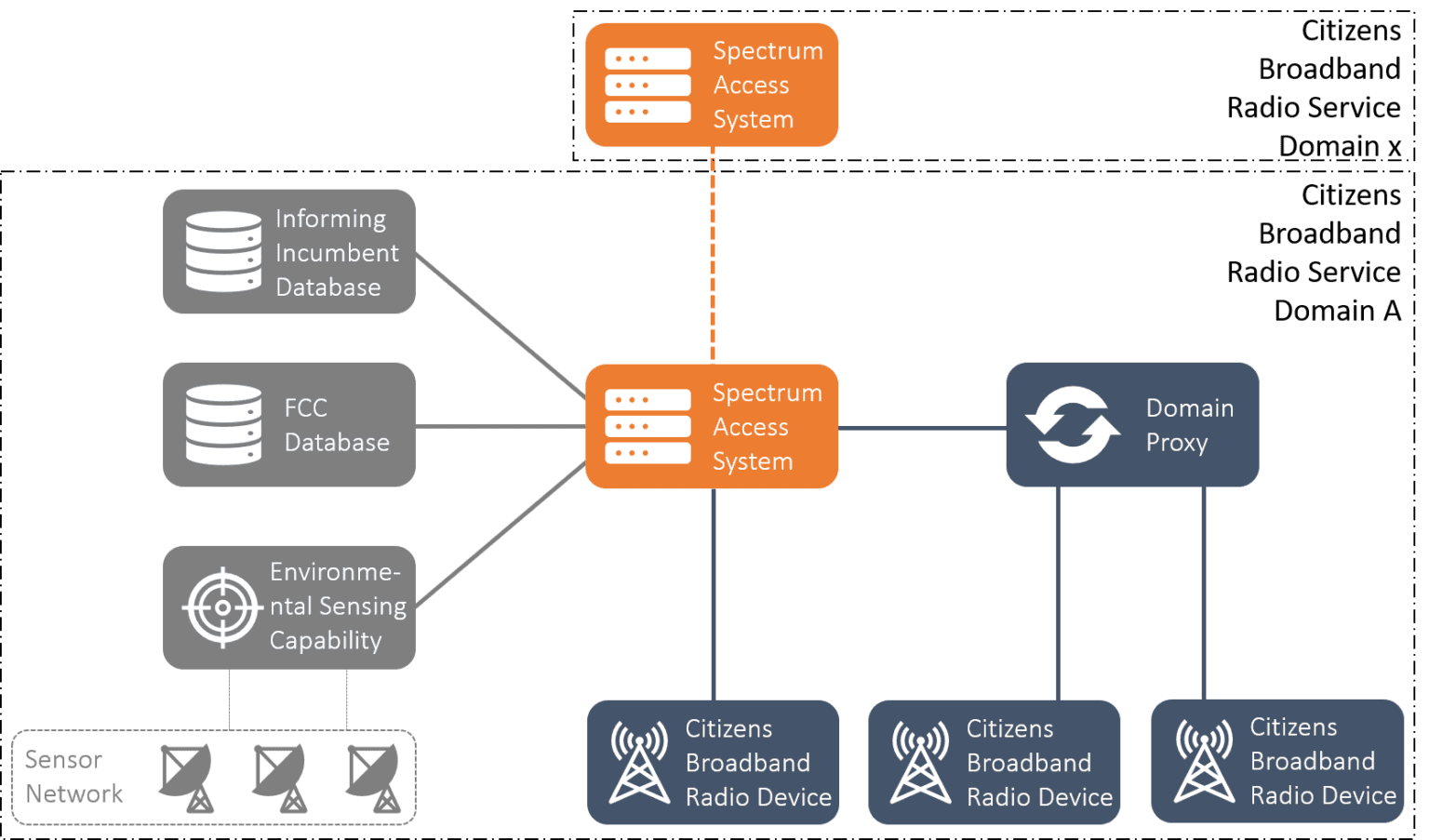Select the Citizens Broadband Radio Device text below the Spectrum Access System
1429x840 pixels.
tap(758, 763)
